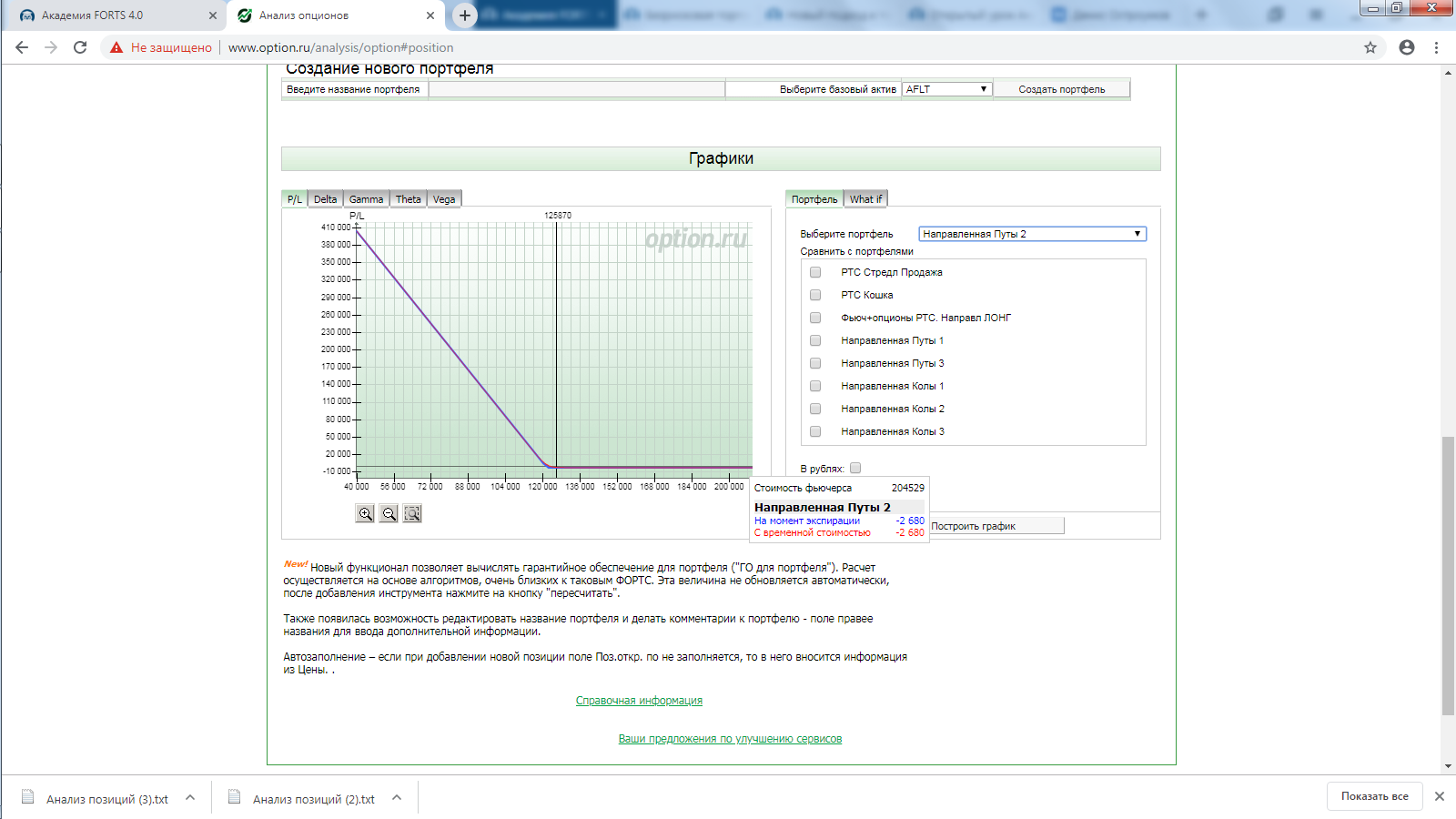
Task: Show the Gamma chart tab
Action: [x=367, y=199]
